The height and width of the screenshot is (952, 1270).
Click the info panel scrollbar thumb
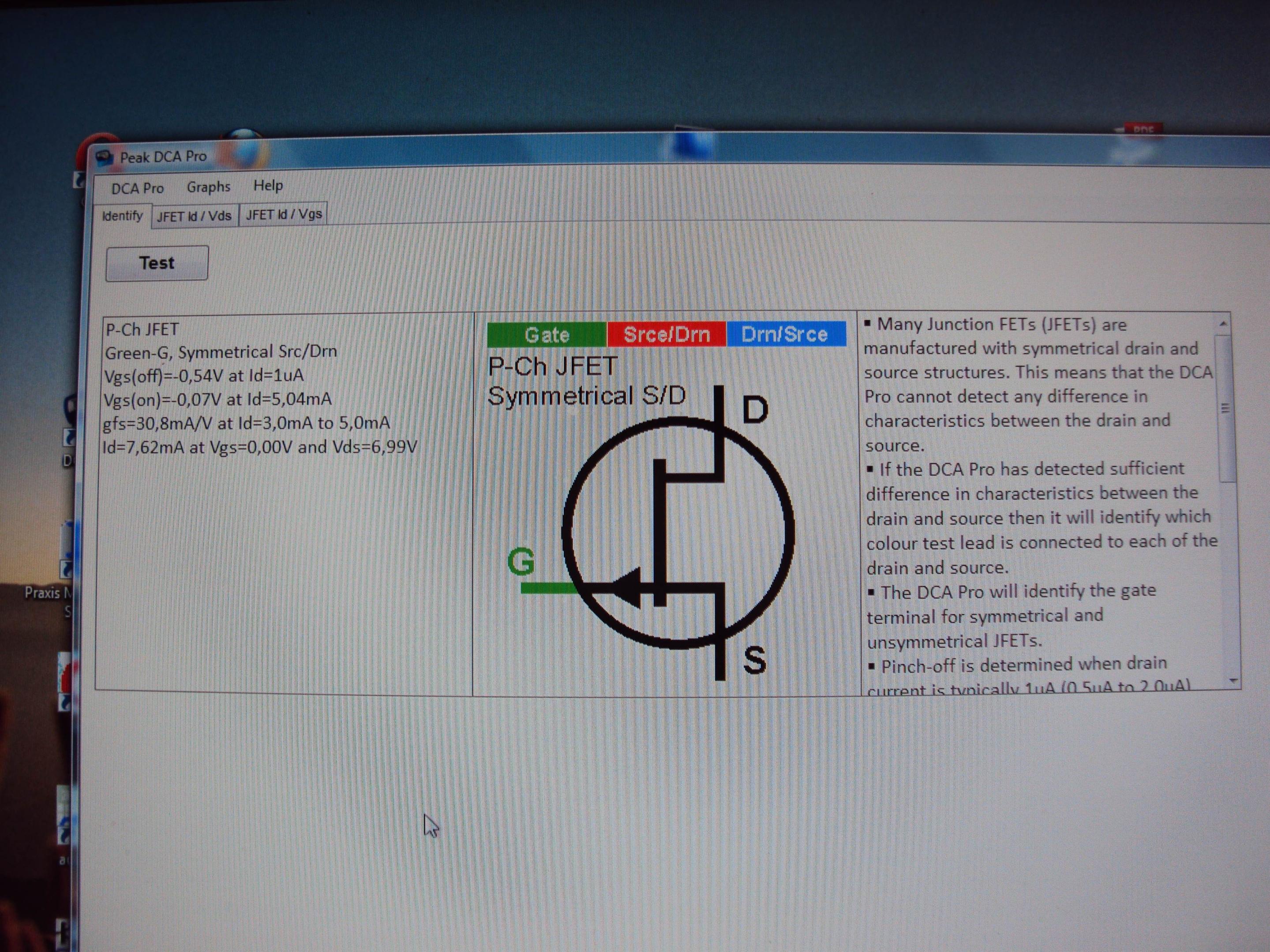1226,409
